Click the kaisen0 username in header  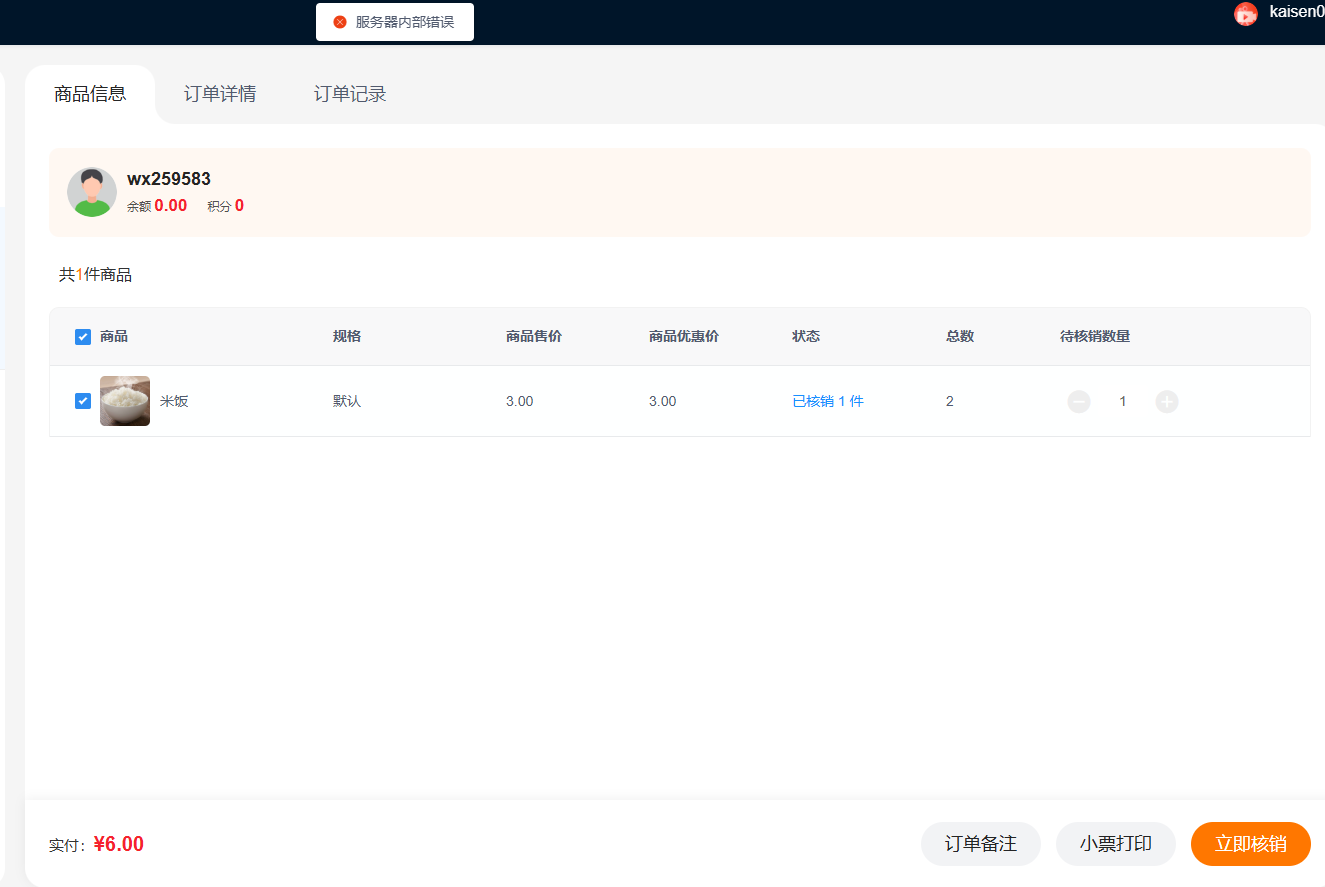(1296, 12)
